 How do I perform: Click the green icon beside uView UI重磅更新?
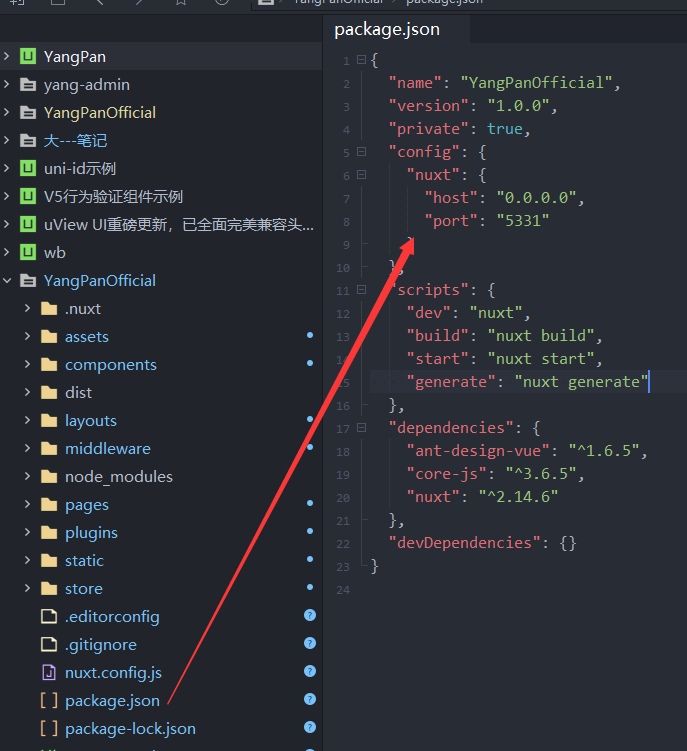[28, 225]
